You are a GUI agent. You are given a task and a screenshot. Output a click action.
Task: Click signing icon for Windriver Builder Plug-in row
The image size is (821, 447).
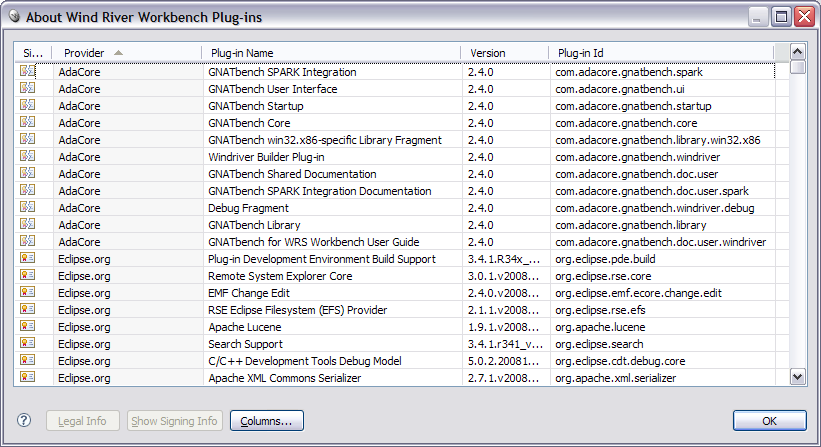28,156
